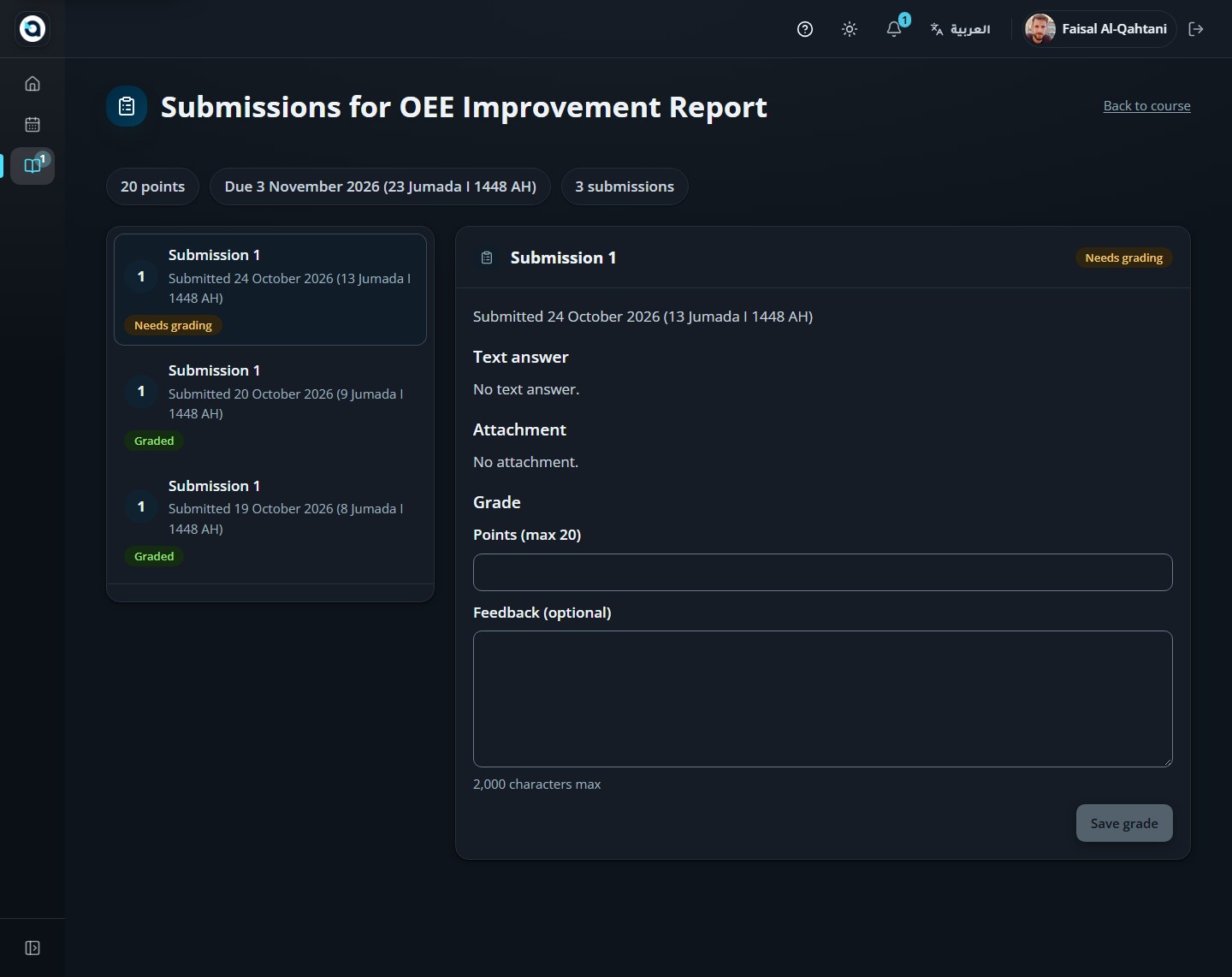
Task: Click the Submissions for OEE Improvement Report heading
Action: (x=464, y=107)
